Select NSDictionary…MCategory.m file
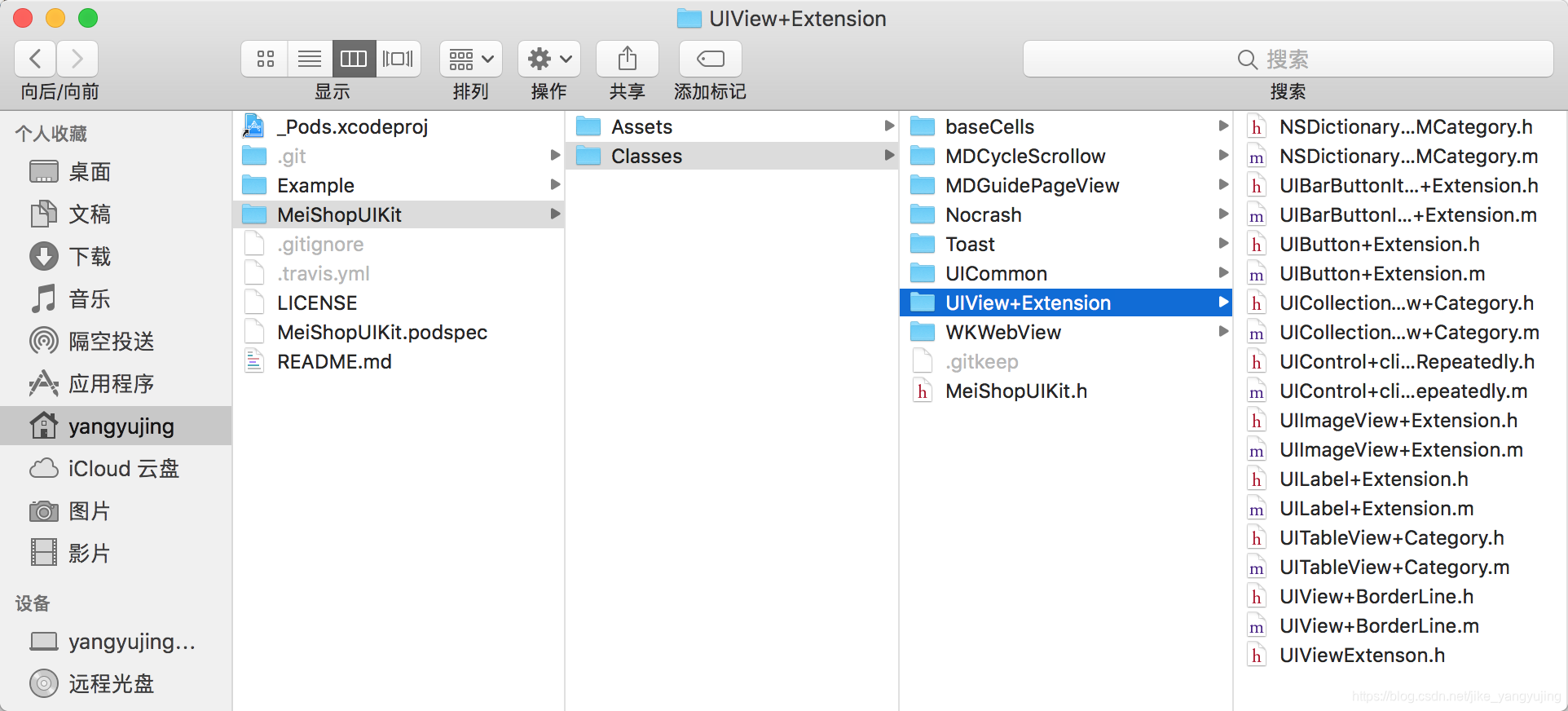Viewport: 1568px width, 711px height. pyautogui.click(x=1400, y=157)
